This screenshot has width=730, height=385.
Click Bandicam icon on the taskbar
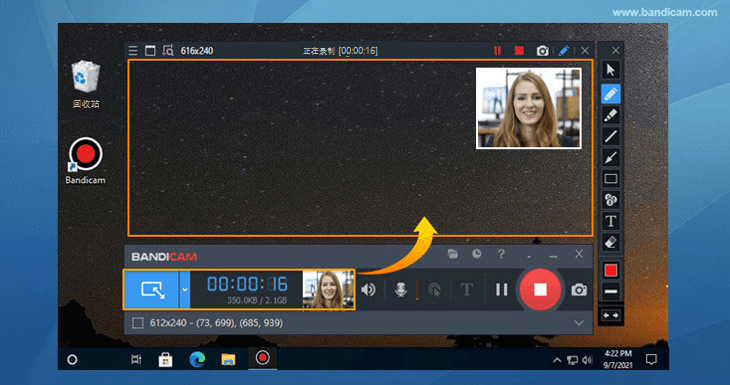click(263, 358)
